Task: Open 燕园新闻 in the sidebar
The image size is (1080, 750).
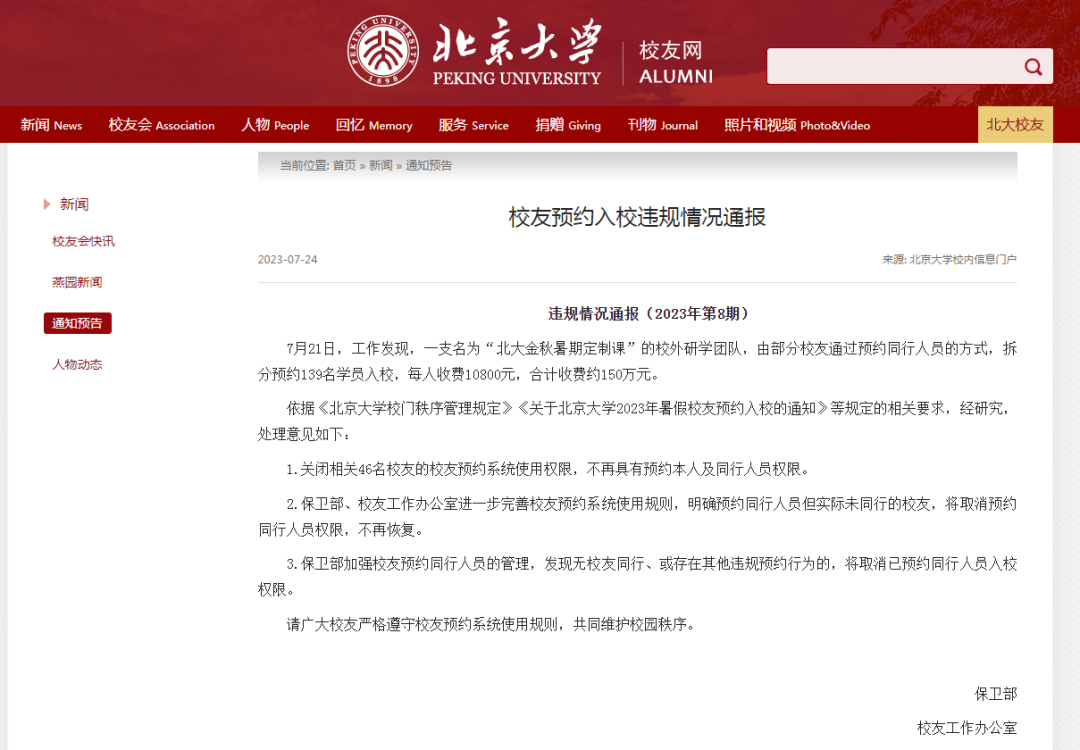Action: tap(77, 282)
